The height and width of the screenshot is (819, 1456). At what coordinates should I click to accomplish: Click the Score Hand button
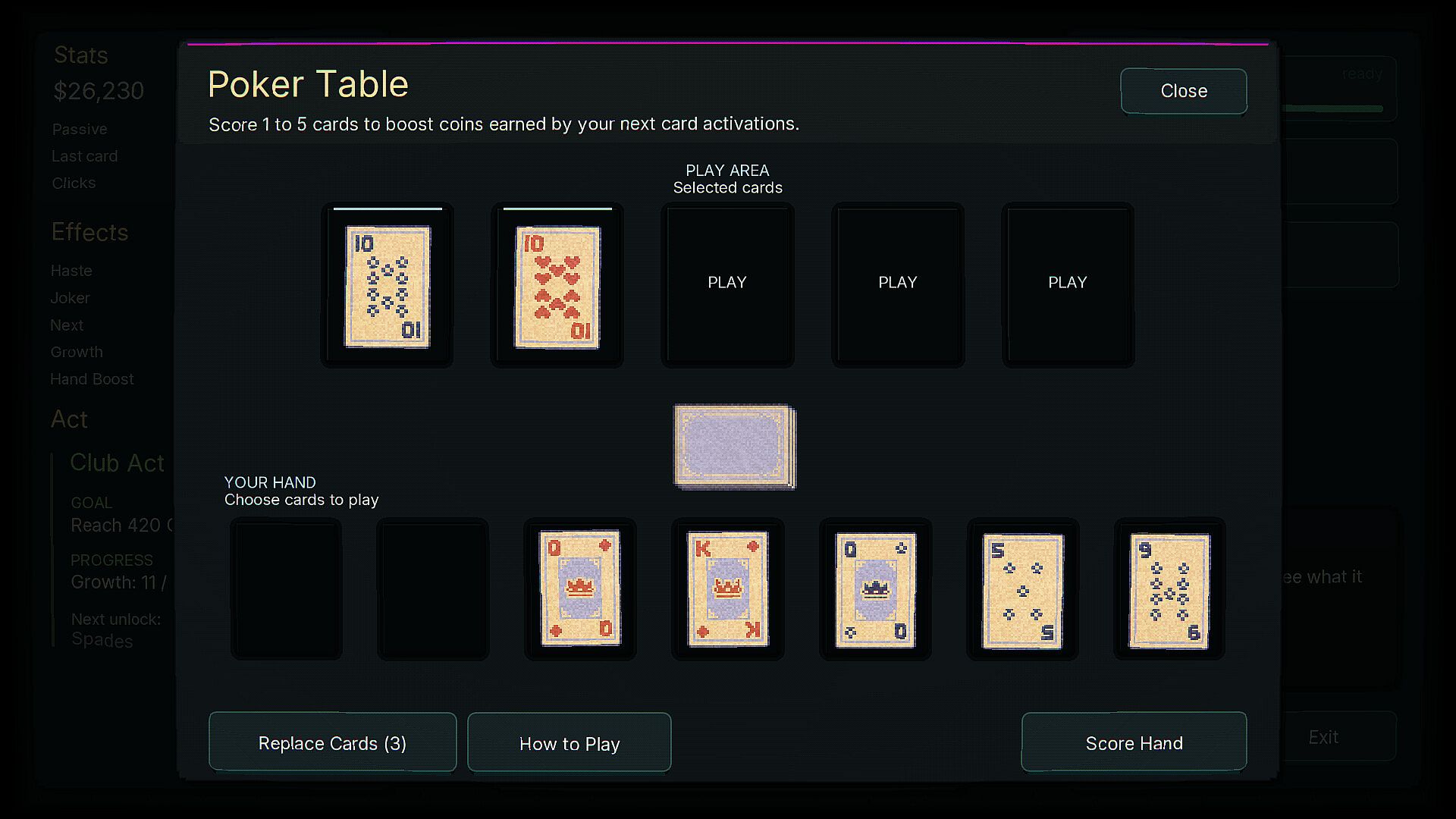tap(1134, 742)
